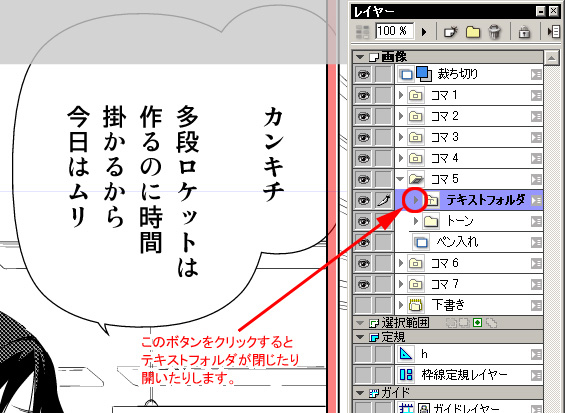
Task: Expand the 下書き folder
Action: (401, 305)
